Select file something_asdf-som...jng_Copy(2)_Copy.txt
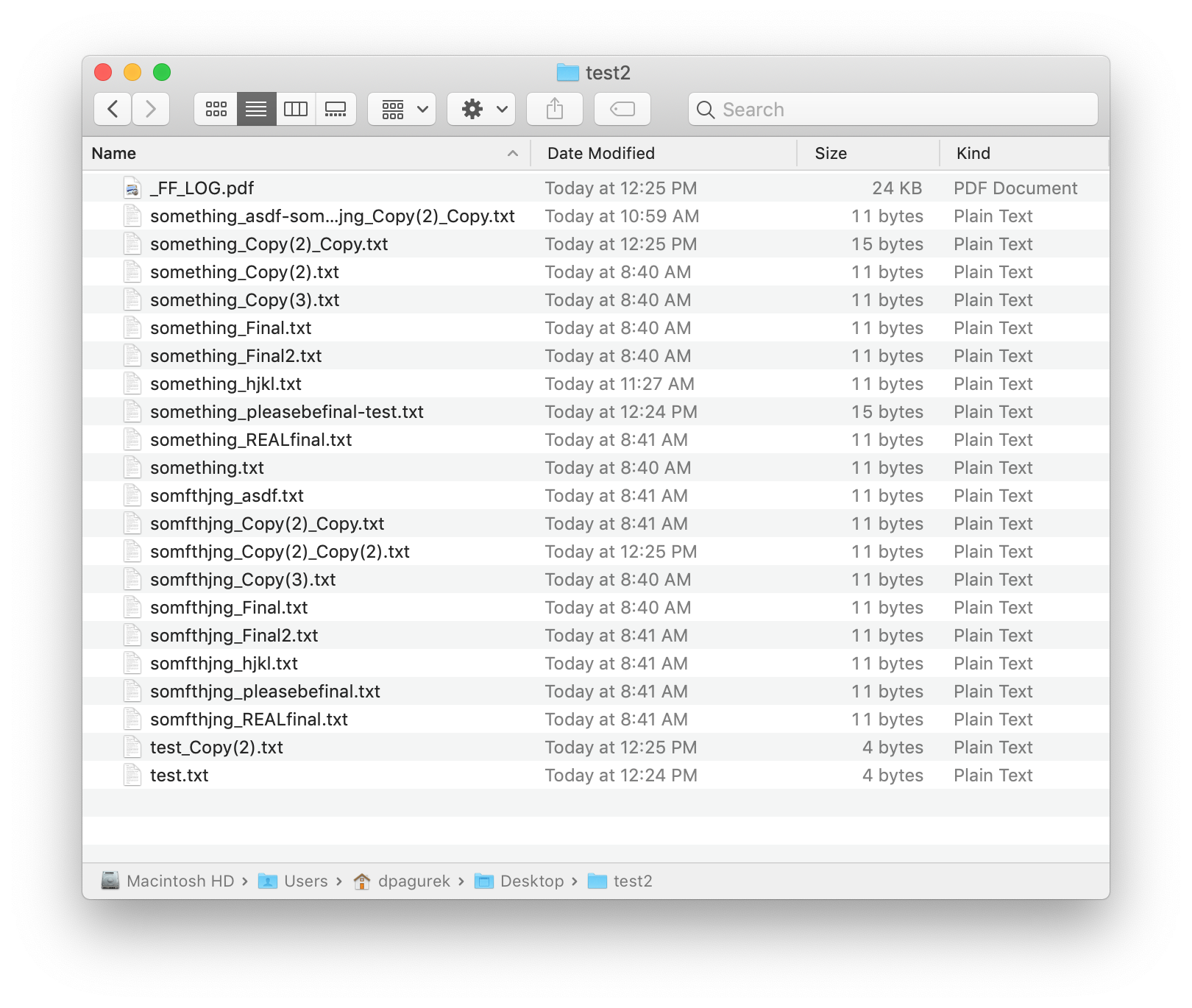The width and height of the screenshot is (1192, 1008). [x=333, y=216]
